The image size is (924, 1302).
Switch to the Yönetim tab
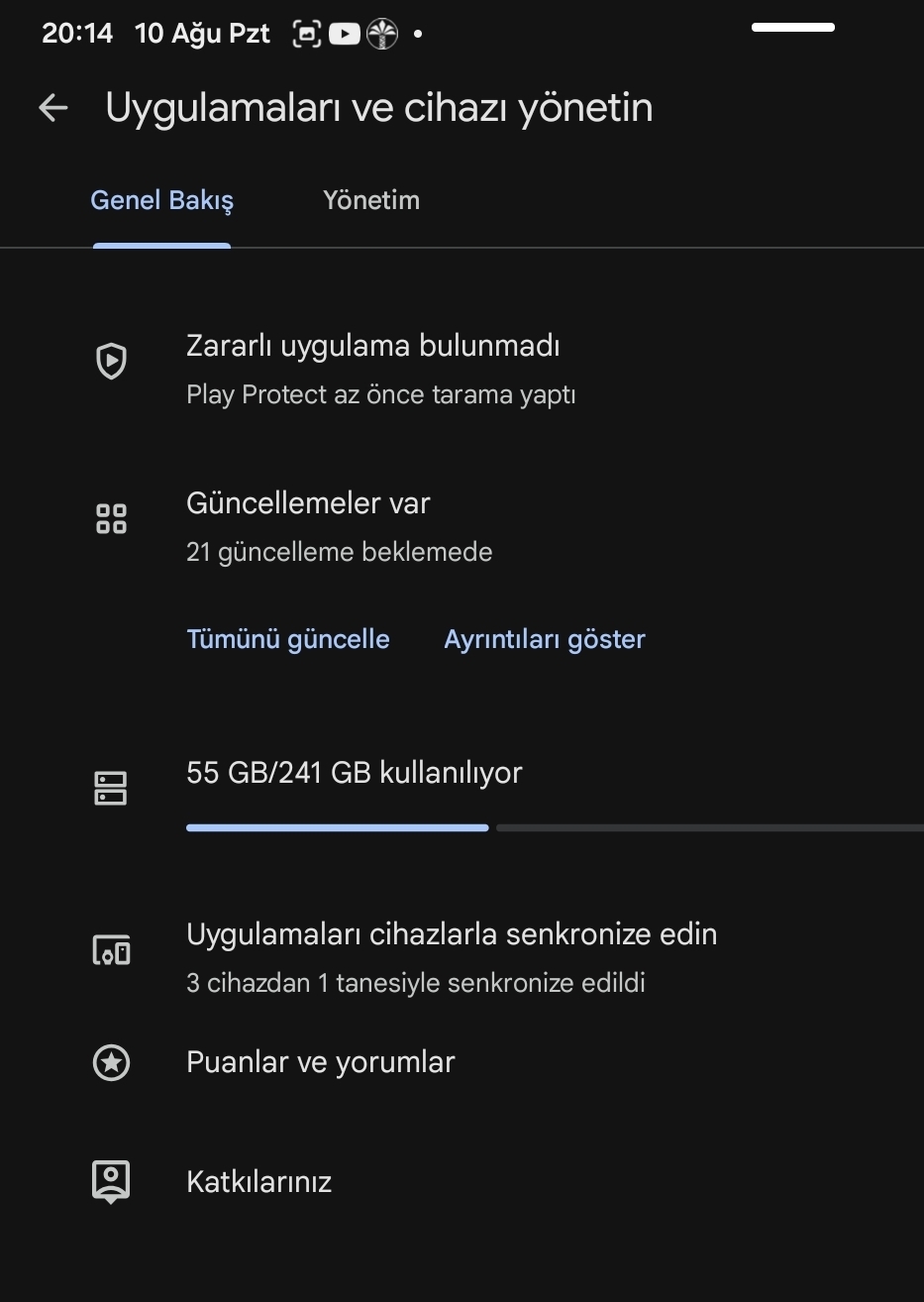(371, 200)
